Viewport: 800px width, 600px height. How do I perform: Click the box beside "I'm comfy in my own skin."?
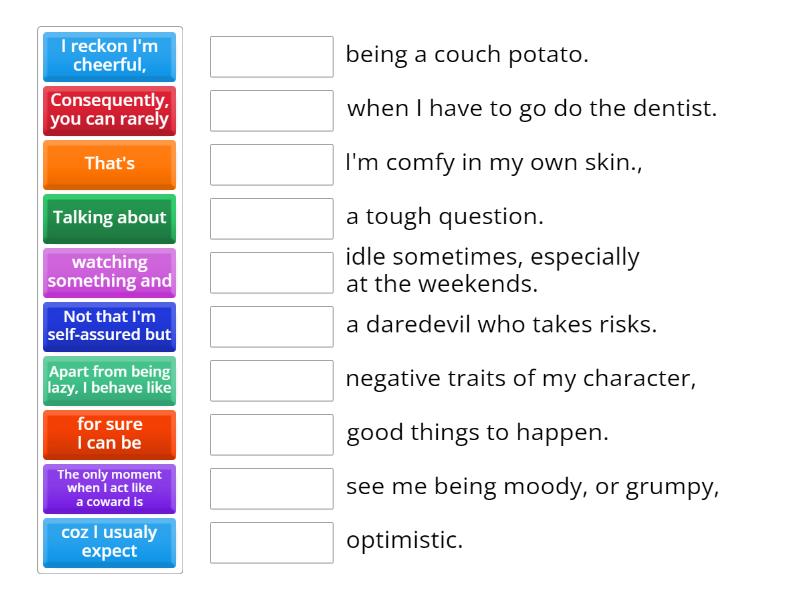pyautogui.click(x=271, y=164)
